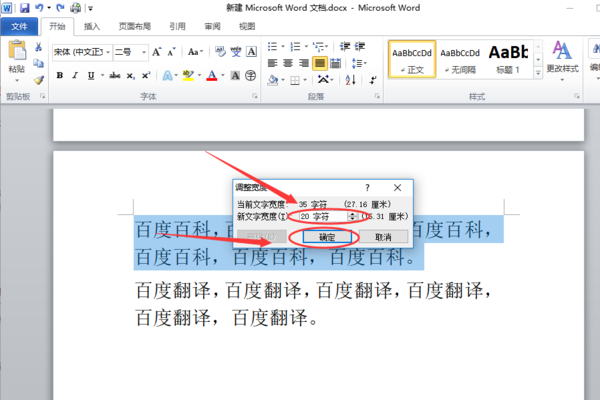The width and height of the screenshot is (600, 400).
Task: Click the Multilevel list icon
Action: tap(318, 47)
